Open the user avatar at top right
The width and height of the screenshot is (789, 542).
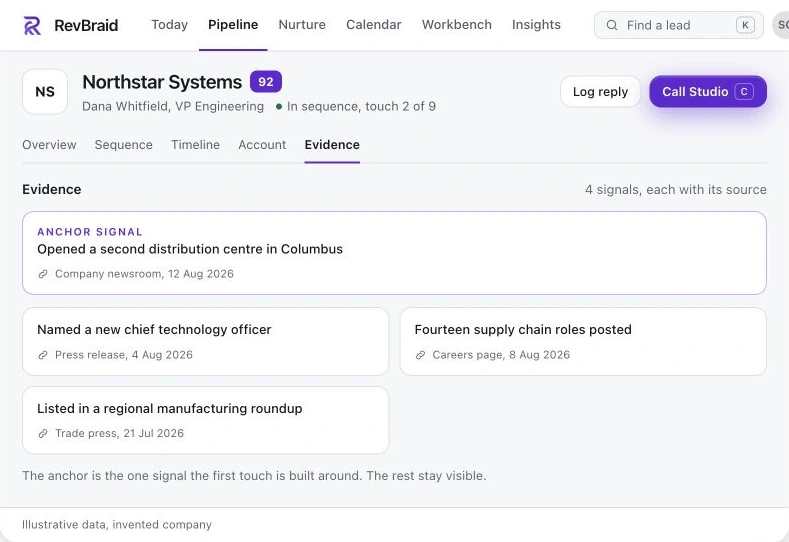(781, 25)
